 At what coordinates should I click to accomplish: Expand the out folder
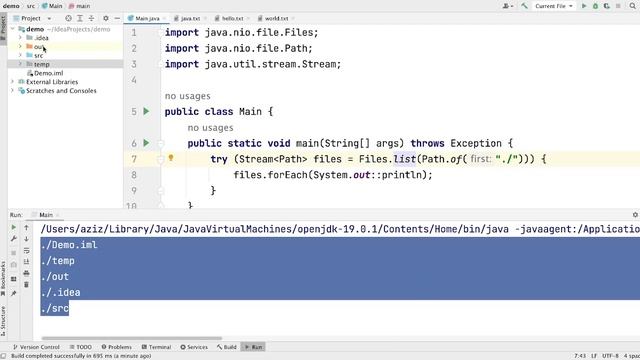pyautogui.click(x=20, y=47)
